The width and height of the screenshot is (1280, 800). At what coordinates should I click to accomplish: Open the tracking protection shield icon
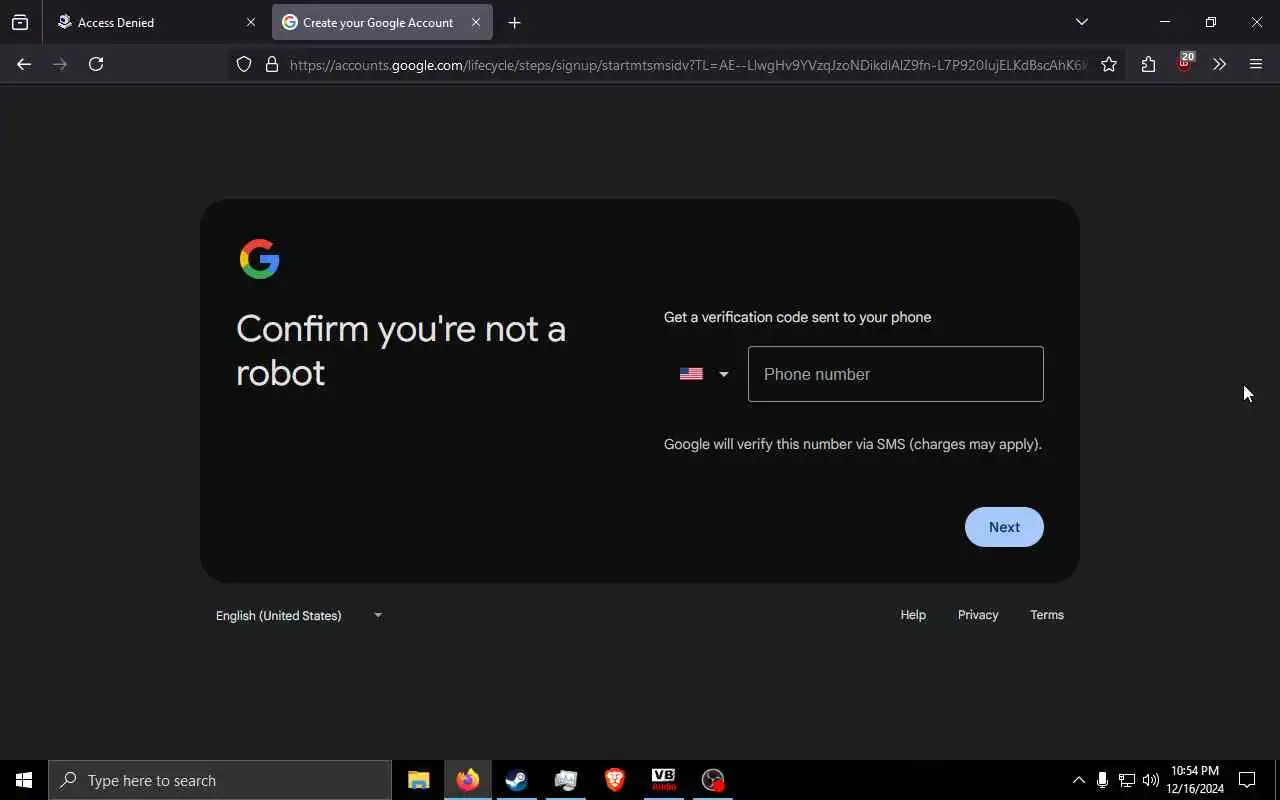(x=244, y=64)
